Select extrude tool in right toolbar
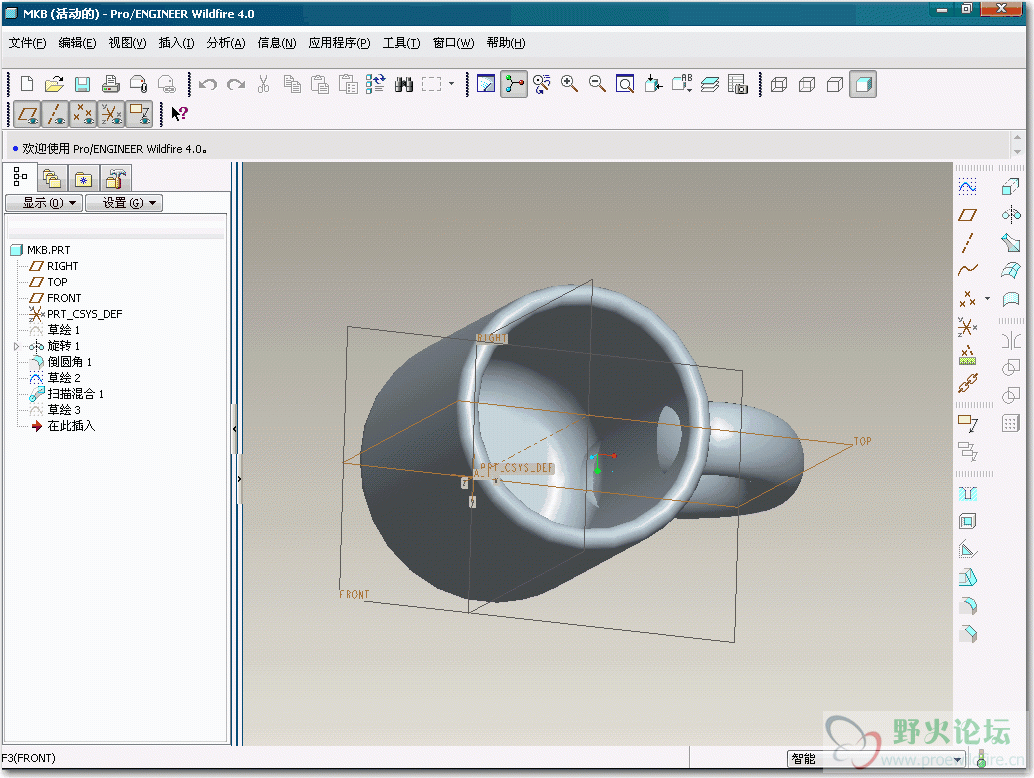The image size is (1034, 778). (1010, 187)
